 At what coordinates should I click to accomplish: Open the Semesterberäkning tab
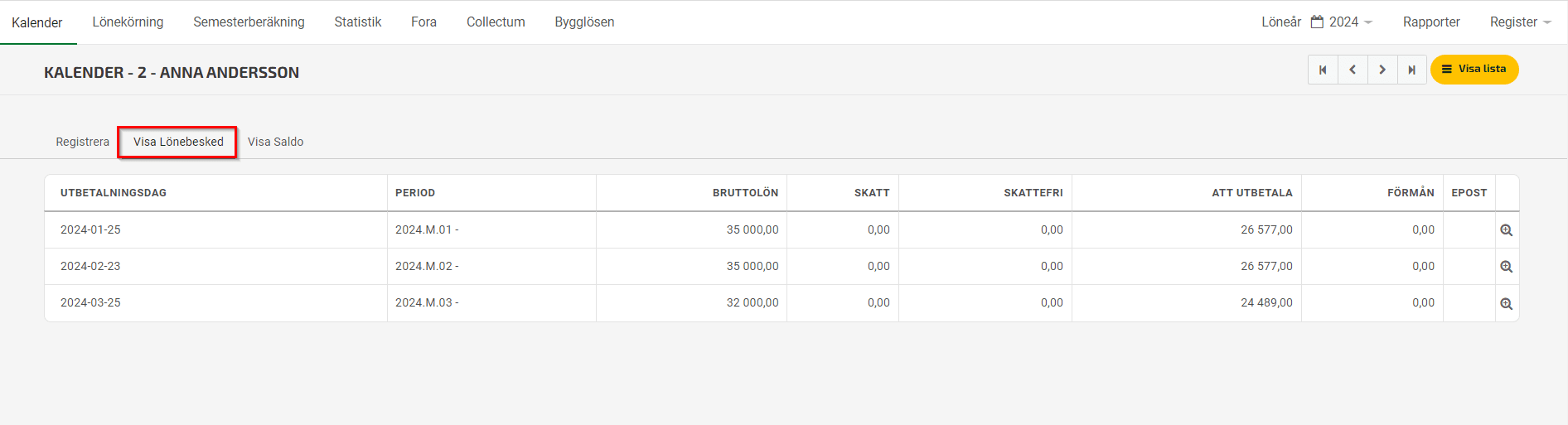[249, 22]
